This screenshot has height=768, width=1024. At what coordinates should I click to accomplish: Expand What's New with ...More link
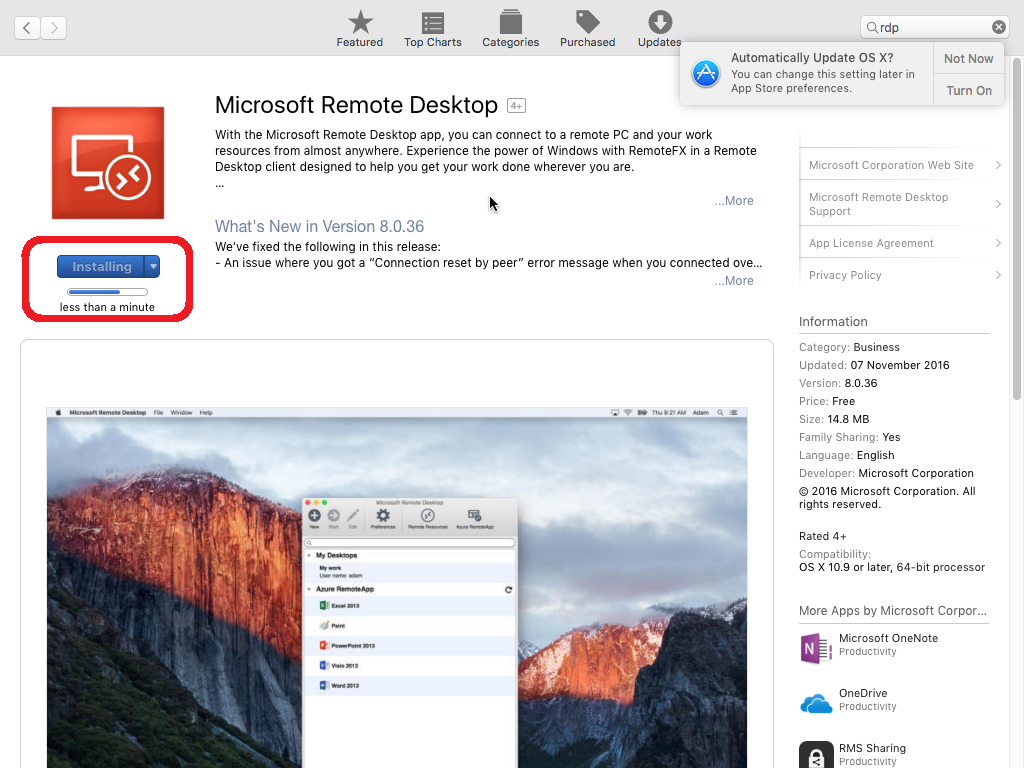(x=733, y=281)
